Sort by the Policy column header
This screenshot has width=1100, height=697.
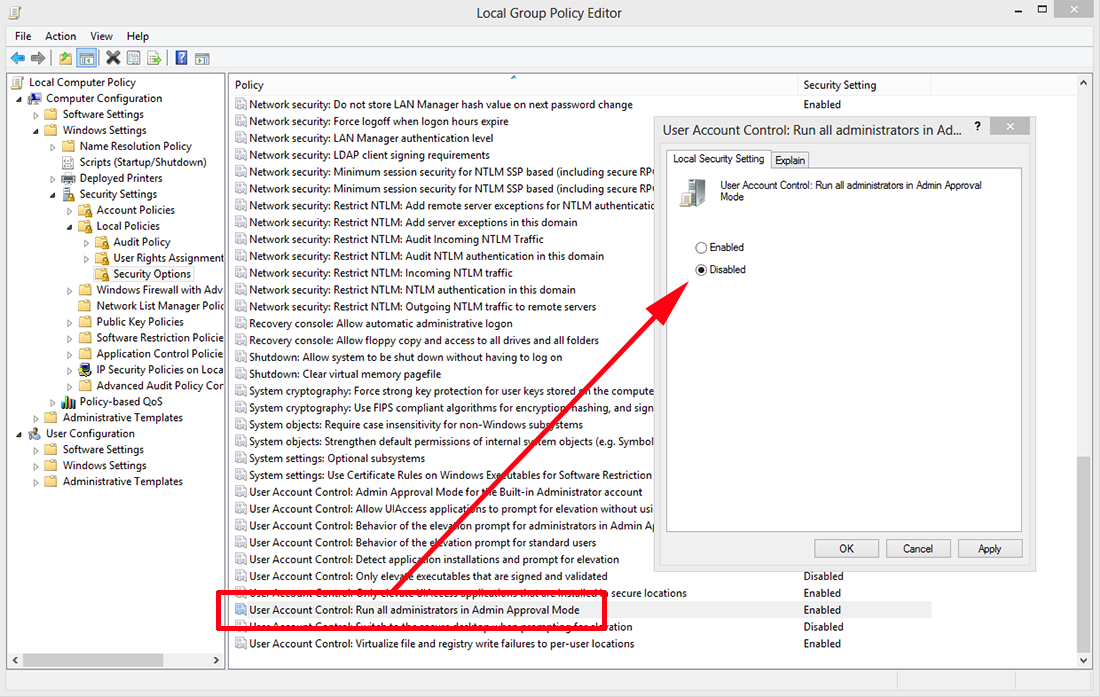[515, 85]
